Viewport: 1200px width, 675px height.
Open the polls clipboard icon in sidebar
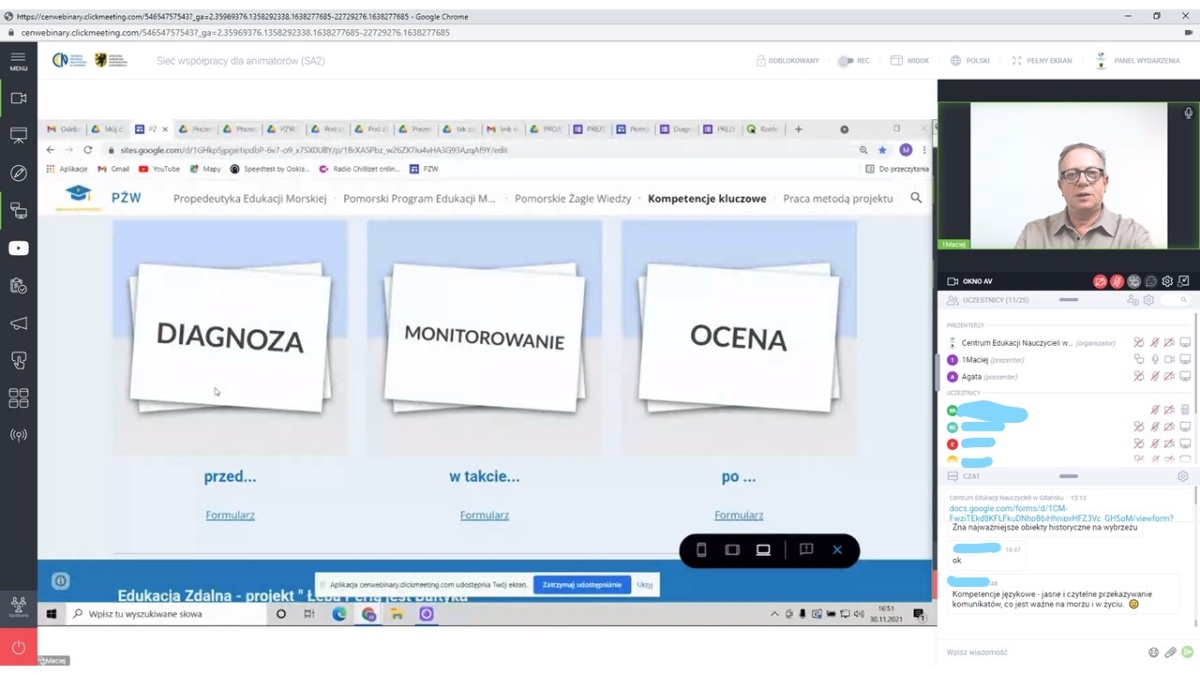coord(18,286)
